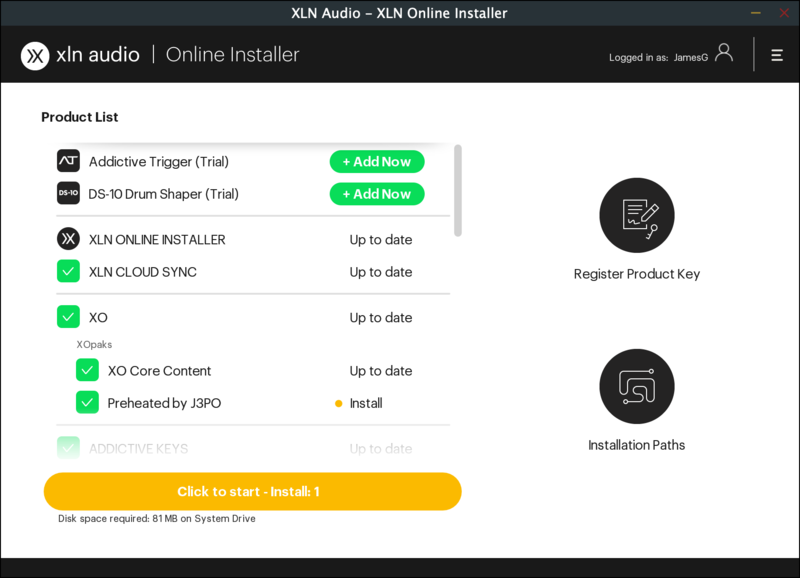Click the XOpaks section heading
Viewport: 800px width, 578px height.
tap(94, 344)
